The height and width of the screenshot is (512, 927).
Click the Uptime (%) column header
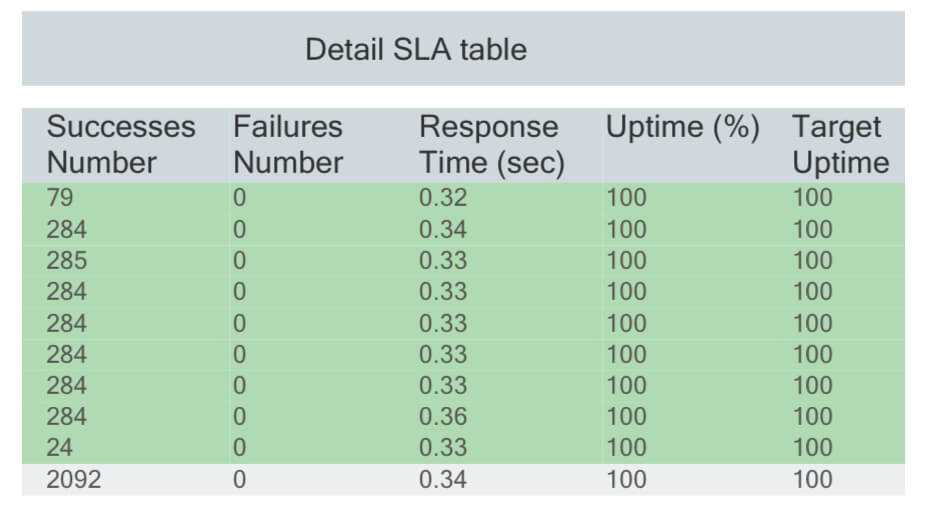click(x=683, y=127)
